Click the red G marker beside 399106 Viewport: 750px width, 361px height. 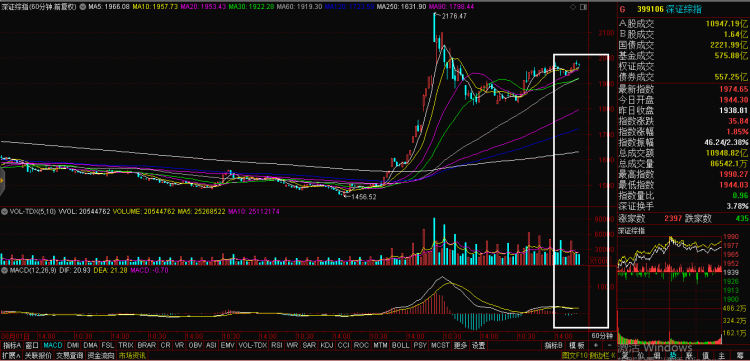tap(622, 10)
